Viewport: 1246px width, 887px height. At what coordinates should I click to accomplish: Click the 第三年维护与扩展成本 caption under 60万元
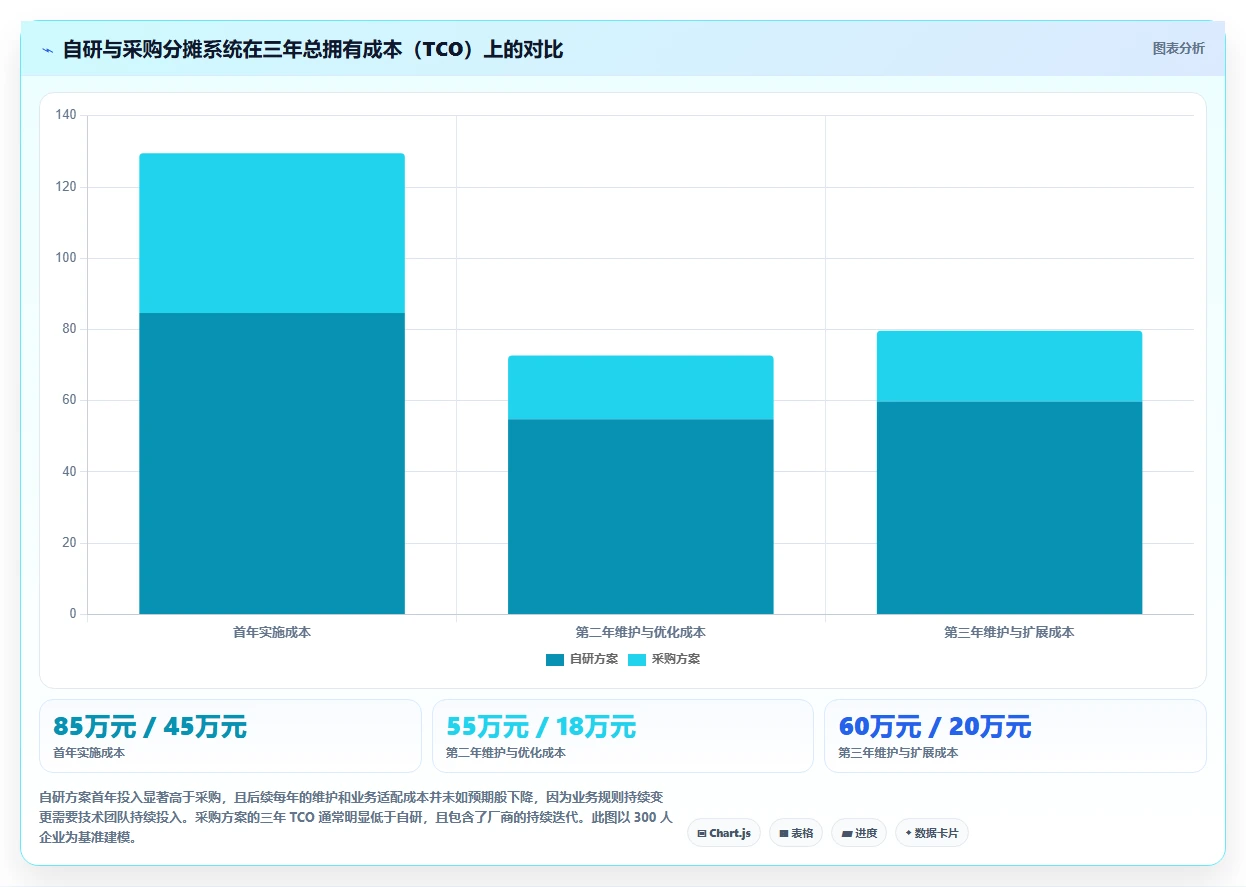[898, 753]
